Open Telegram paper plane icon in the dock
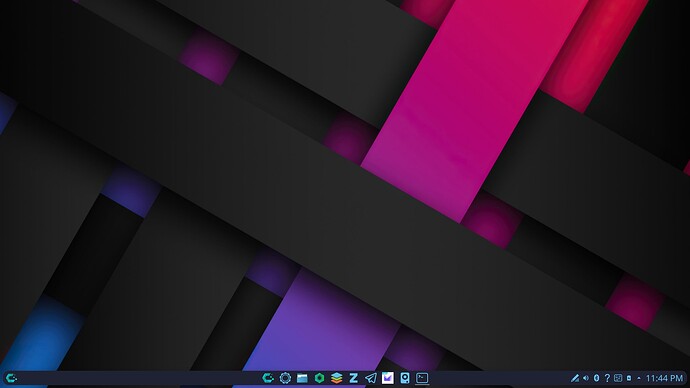Image resolution: width=690 pixels, height=388 pixels. coord(371,378)
